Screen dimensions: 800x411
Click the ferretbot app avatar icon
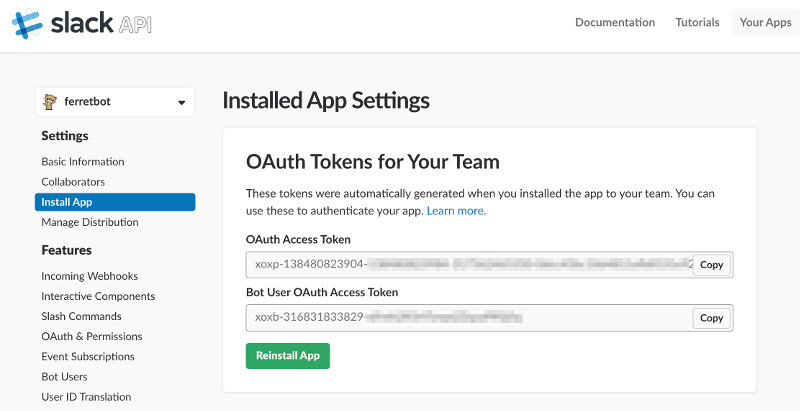[50, 102]
